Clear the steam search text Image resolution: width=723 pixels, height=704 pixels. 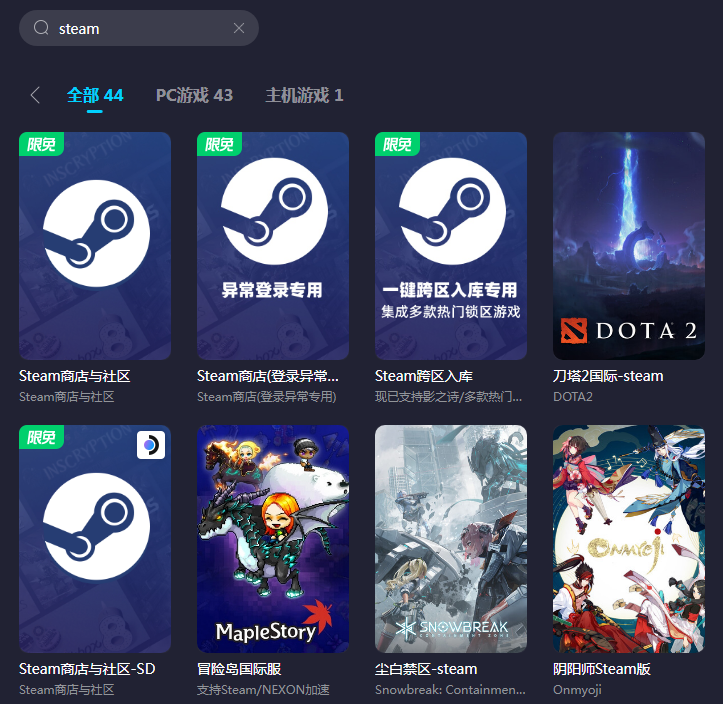tap(239, 28)
